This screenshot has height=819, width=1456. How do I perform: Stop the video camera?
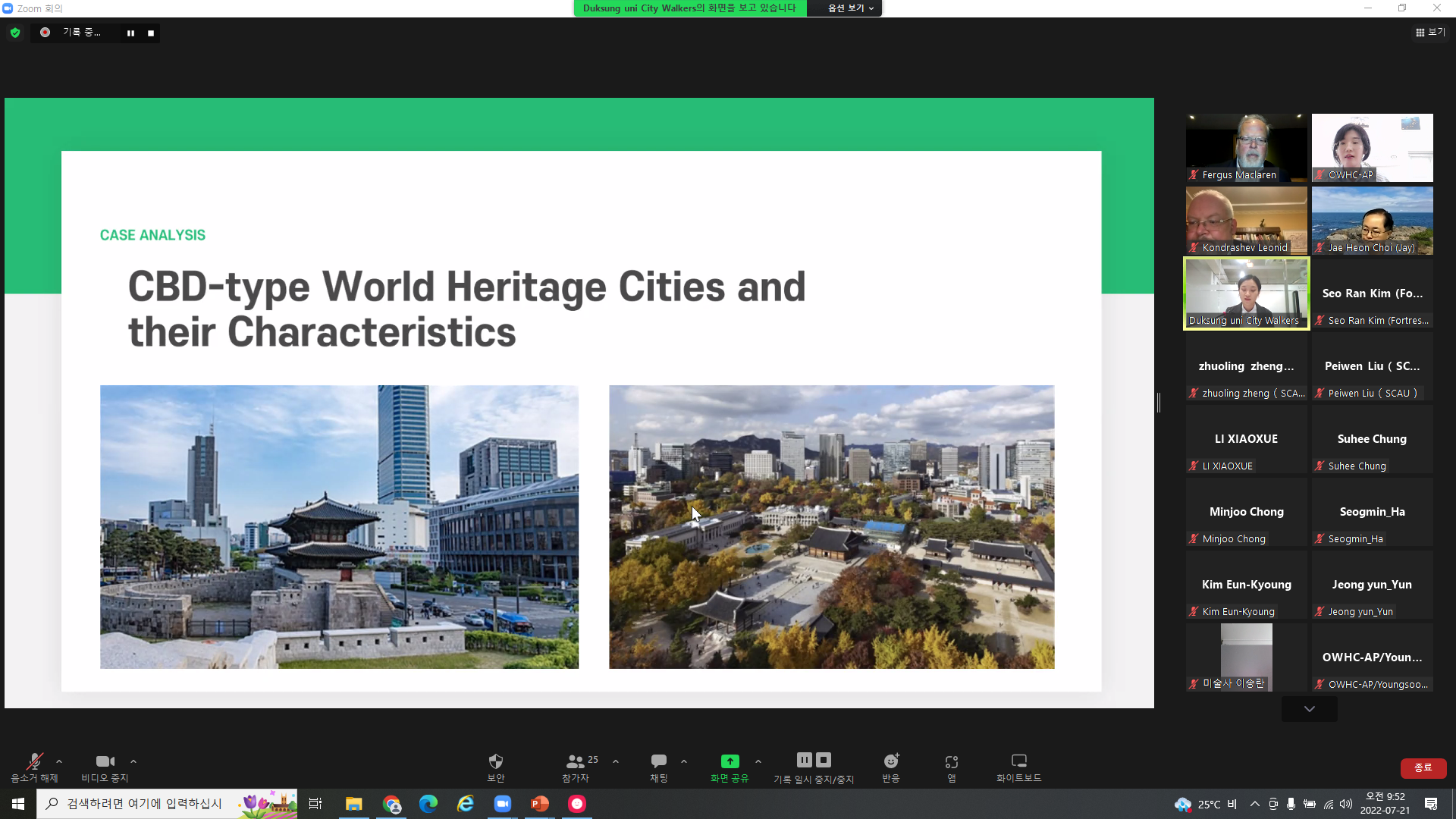(x=105, y=761)
